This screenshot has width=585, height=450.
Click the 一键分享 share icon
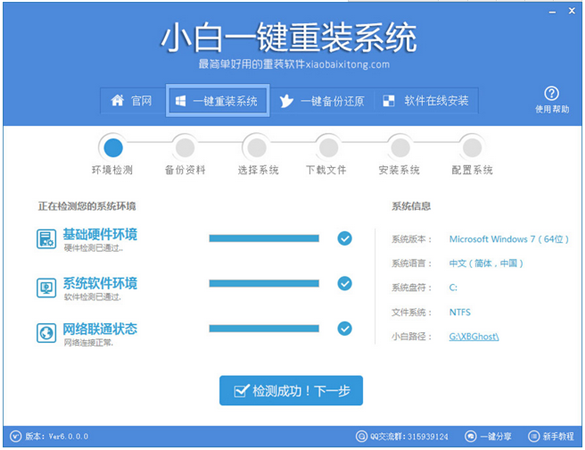[471, 436]
